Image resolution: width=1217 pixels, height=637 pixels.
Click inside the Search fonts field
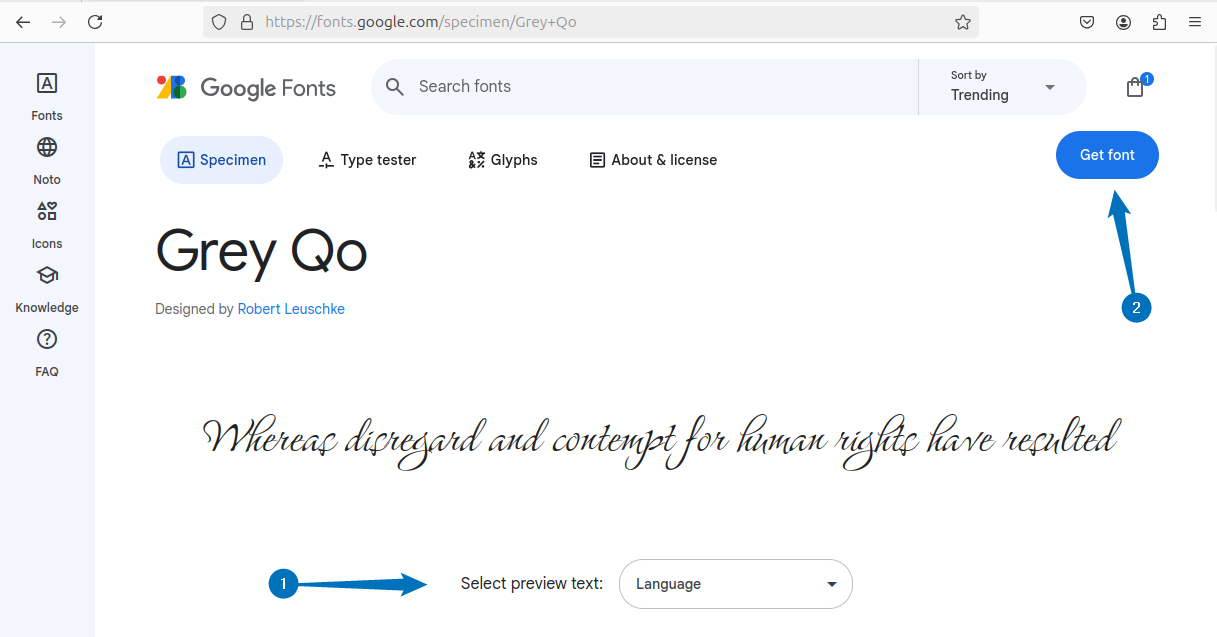pos(600,87)
